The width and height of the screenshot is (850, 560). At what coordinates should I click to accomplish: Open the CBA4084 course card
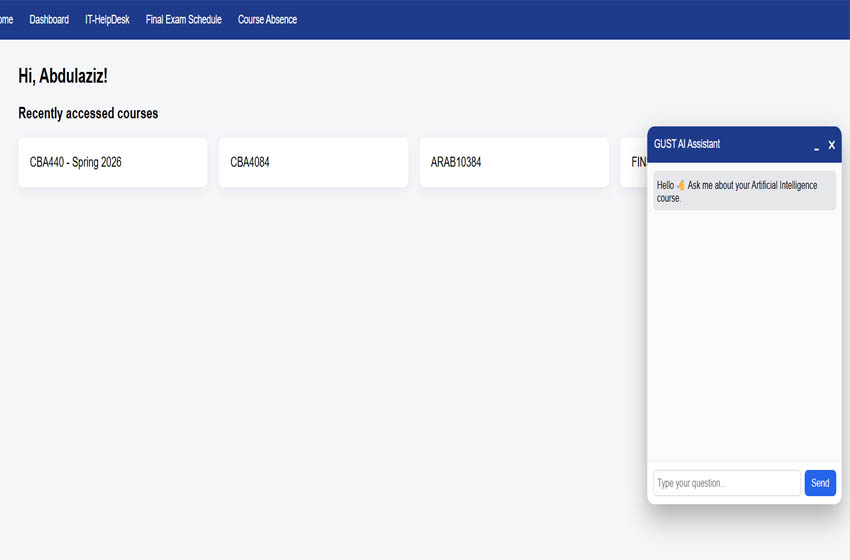tap(313, 162)
